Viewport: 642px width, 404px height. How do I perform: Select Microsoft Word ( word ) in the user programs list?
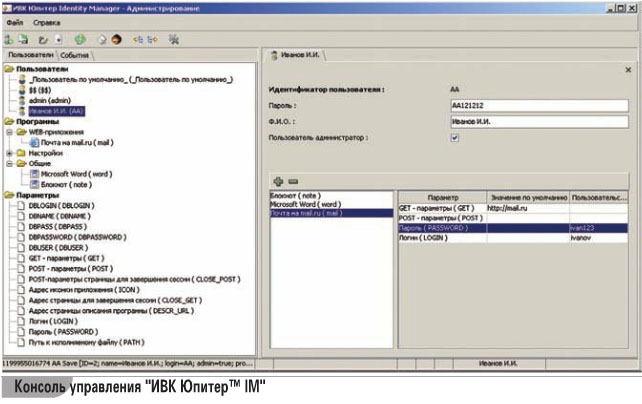coord(332,204)
